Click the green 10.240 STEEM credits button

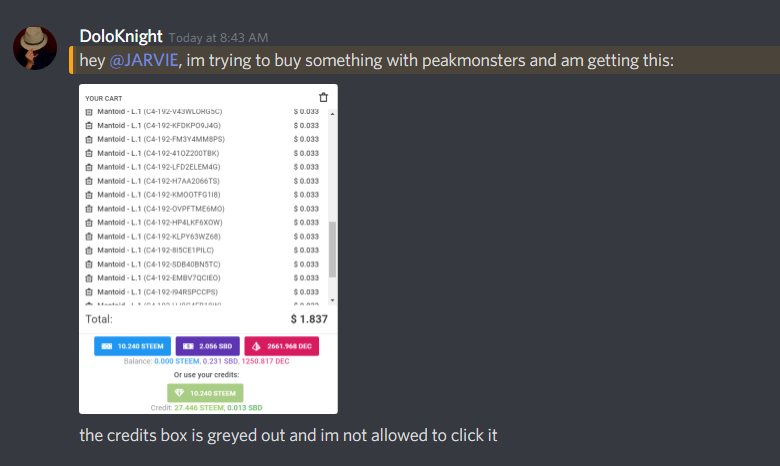[x=205, y=393]
